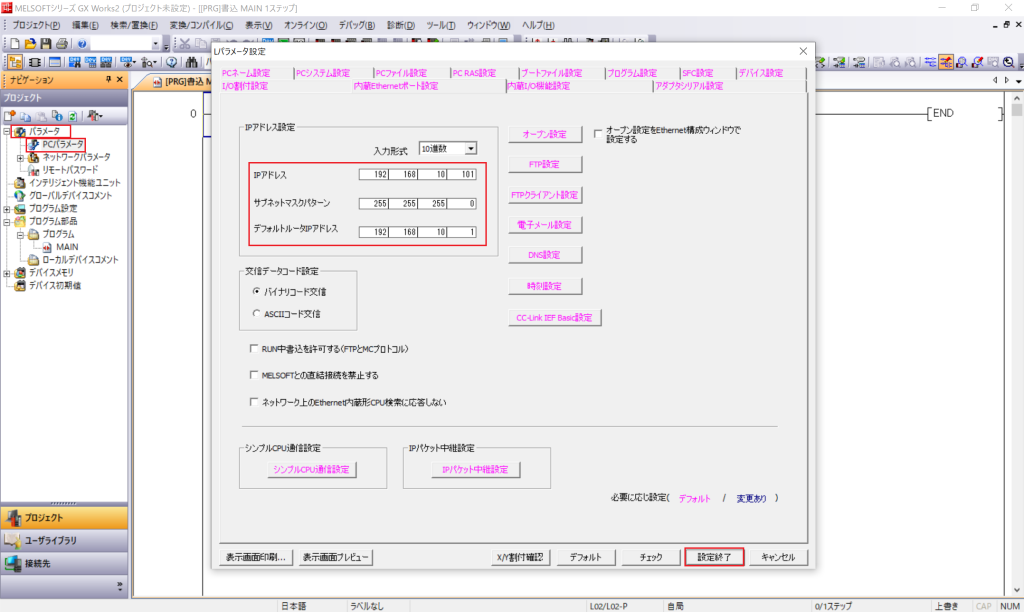Click the first IPアドレス octet field
Image resolution: width=1024 pixels, height=612 pixels.
[375, 176]
